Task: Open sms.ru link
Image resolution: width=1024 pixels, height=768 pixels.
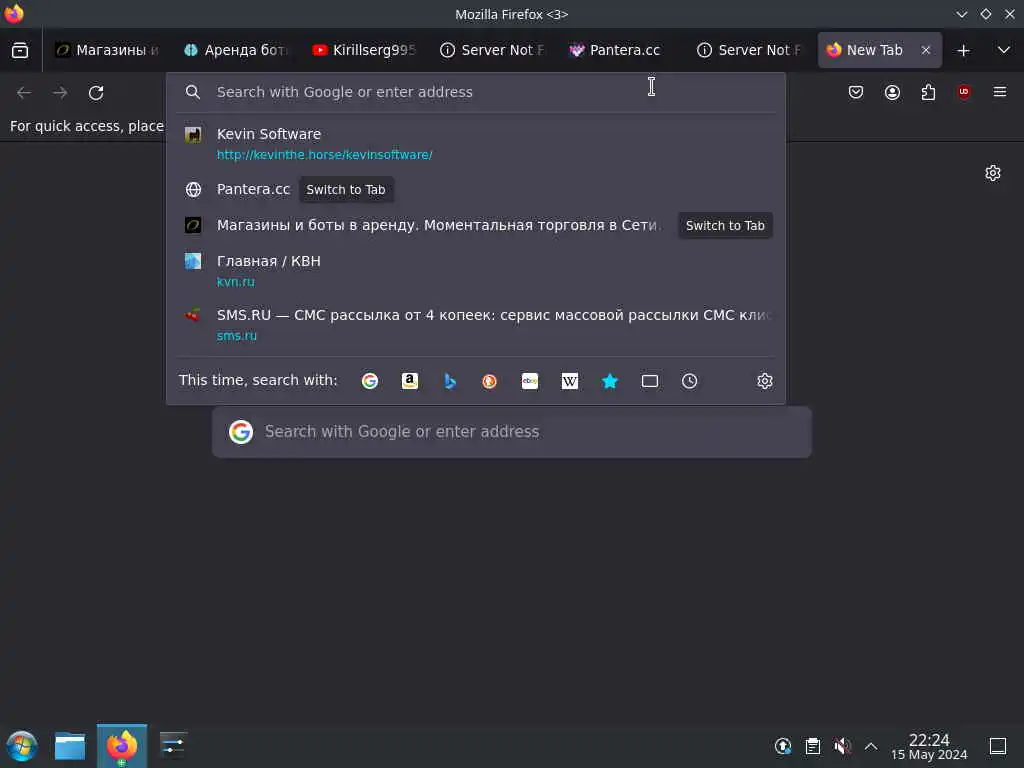Action: pyautogui.click(x=236, y=336)
